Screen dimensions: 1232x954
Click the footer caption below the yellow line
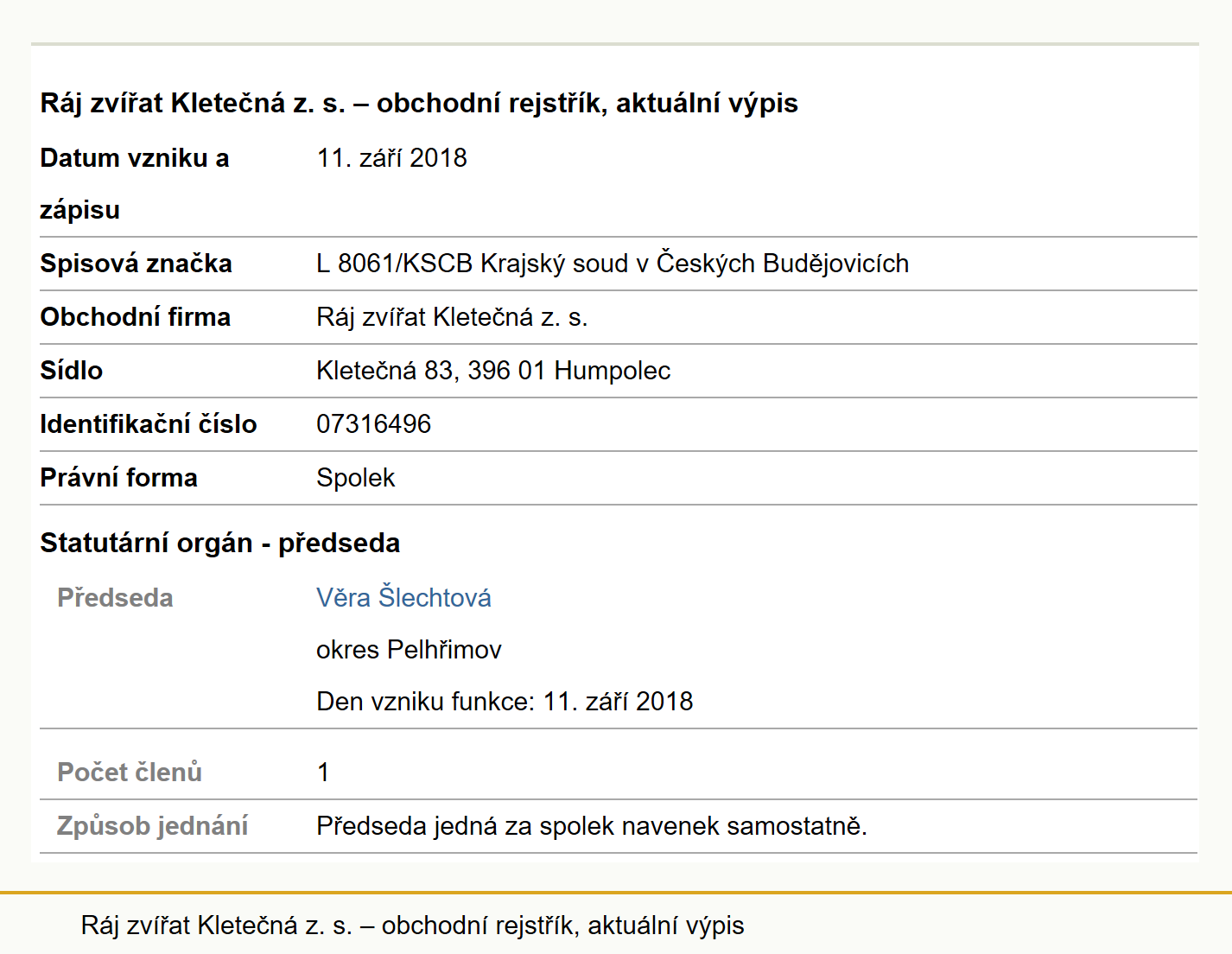412,925
